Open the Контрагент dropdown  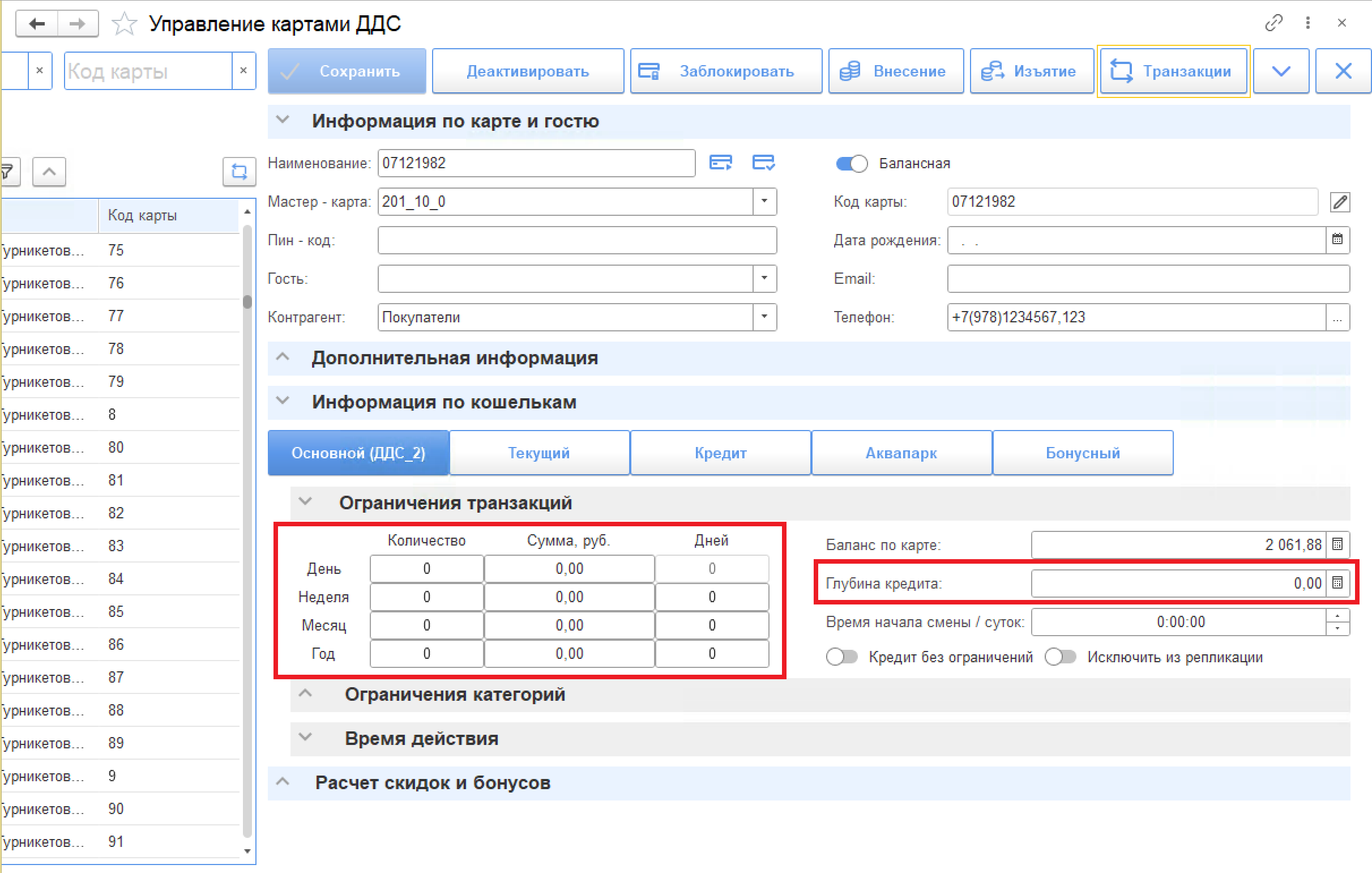click(x=764, y=317)
